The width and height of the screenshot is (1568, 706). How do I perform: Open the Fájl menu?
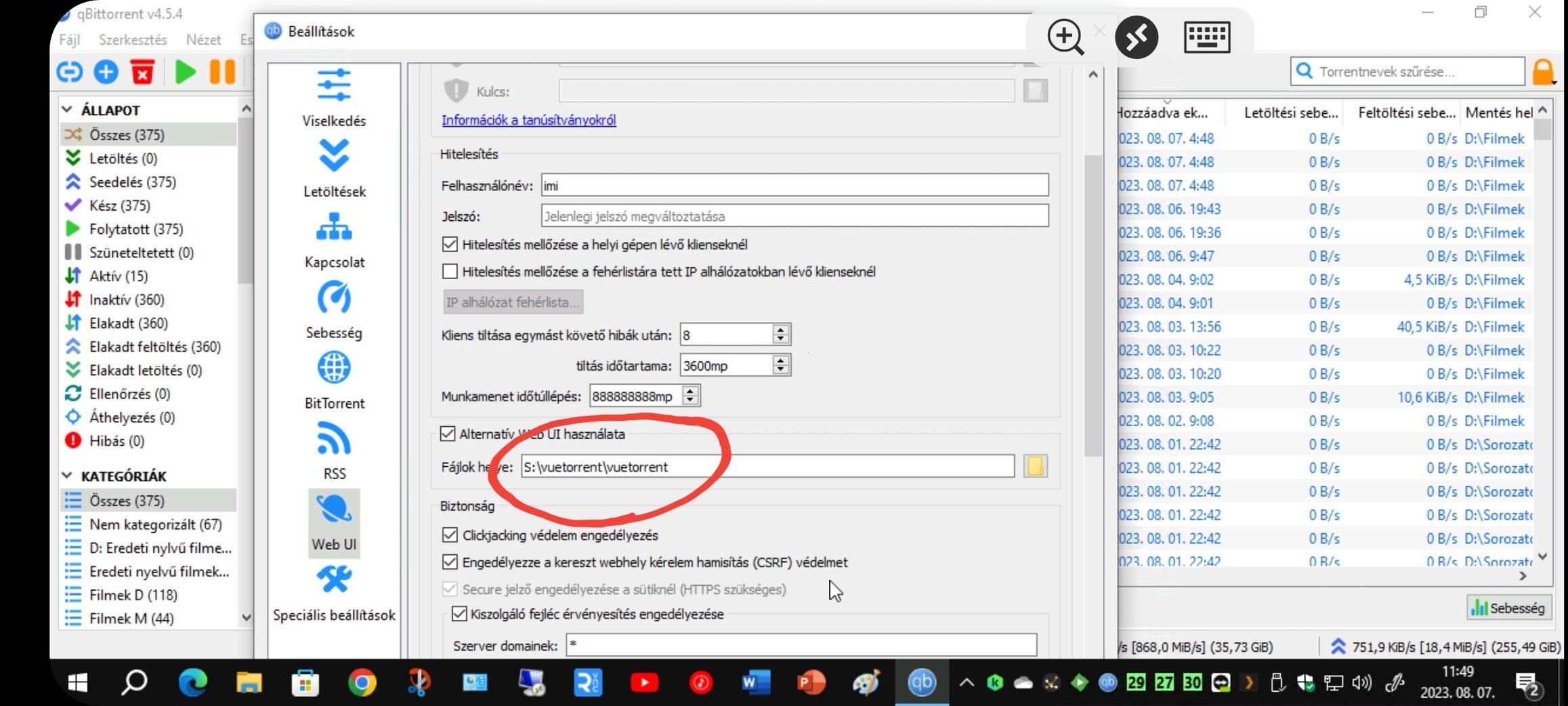[x=70, y=40]
